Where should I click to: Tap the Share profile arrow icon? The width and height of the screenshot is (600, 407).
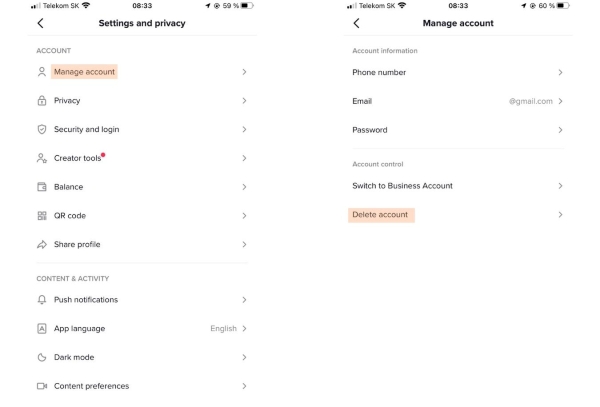point(42,244)
